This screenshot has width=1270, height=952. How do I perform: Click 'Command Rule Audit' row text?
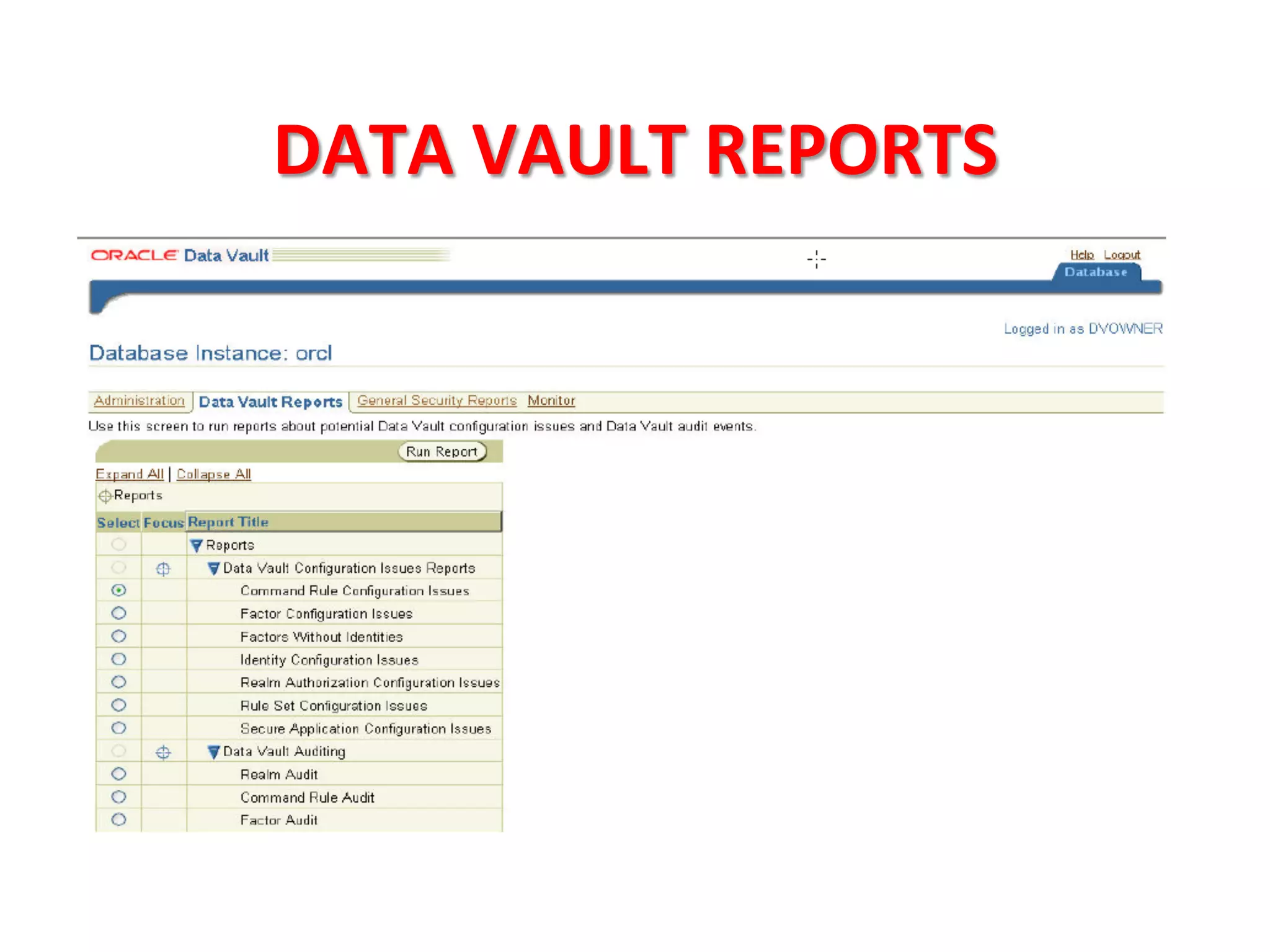(x=308, y=797)
